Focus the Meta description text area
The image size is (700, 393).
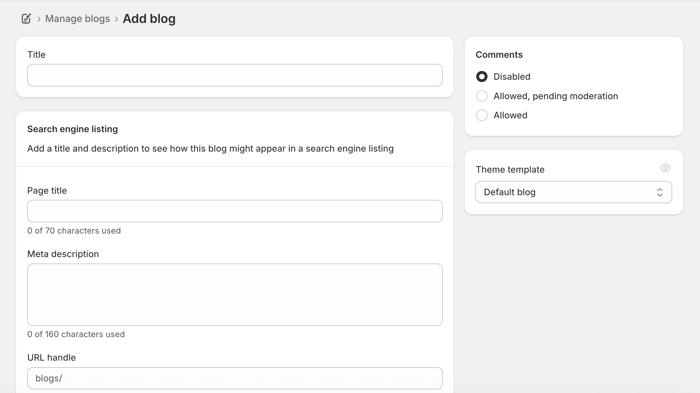pos(235,294)
